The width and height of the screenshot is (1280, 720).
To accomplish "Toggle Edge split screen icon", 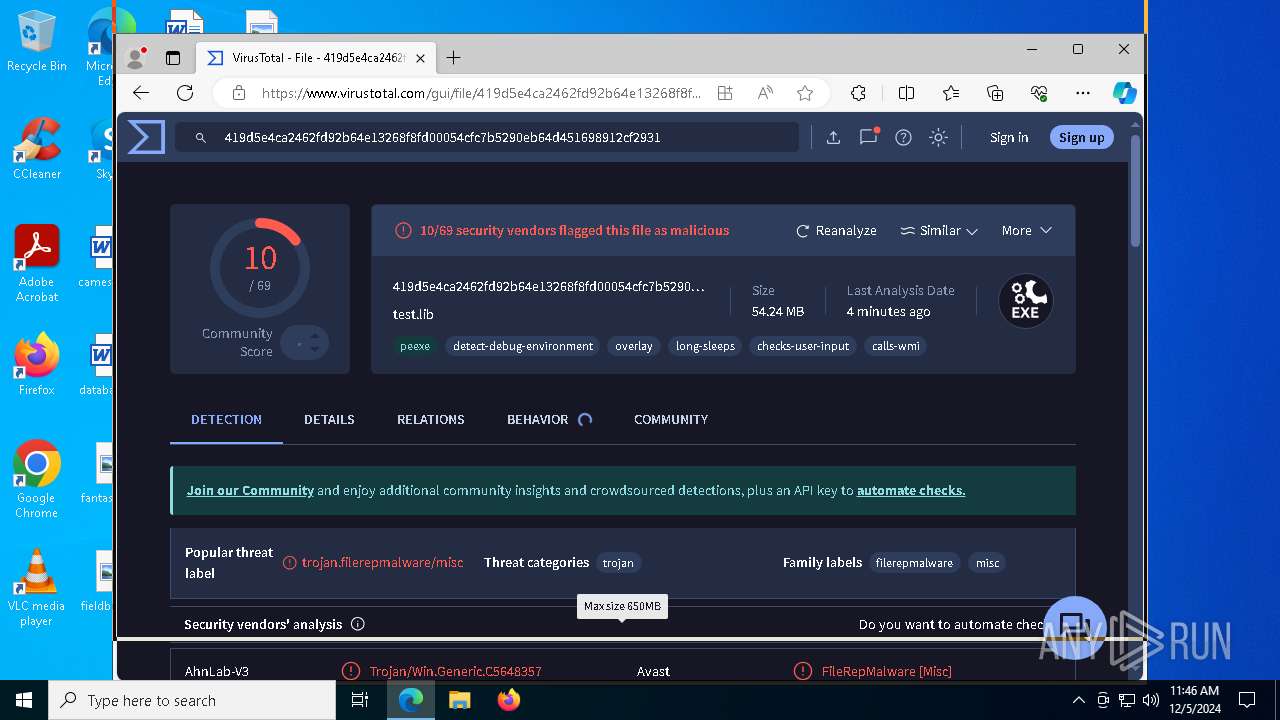I will click(907, 93).
